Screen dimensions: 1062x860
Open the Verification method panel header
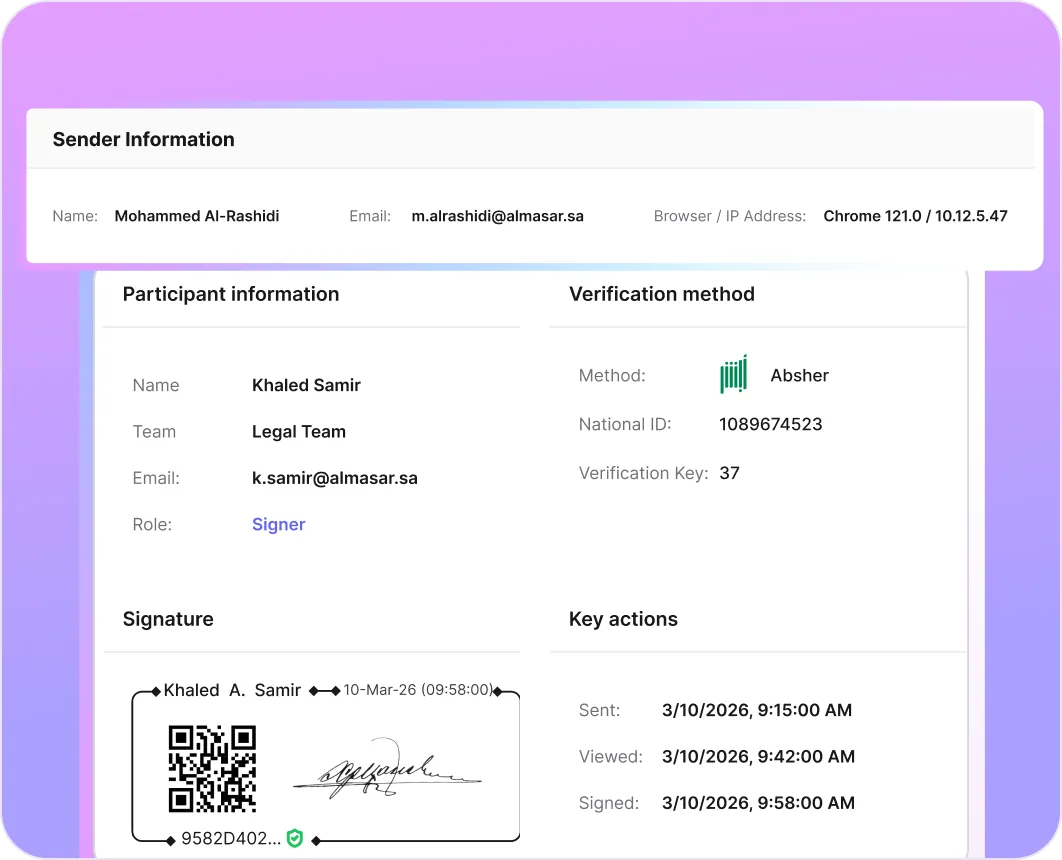pyautogui.click(x=662, y=294)
